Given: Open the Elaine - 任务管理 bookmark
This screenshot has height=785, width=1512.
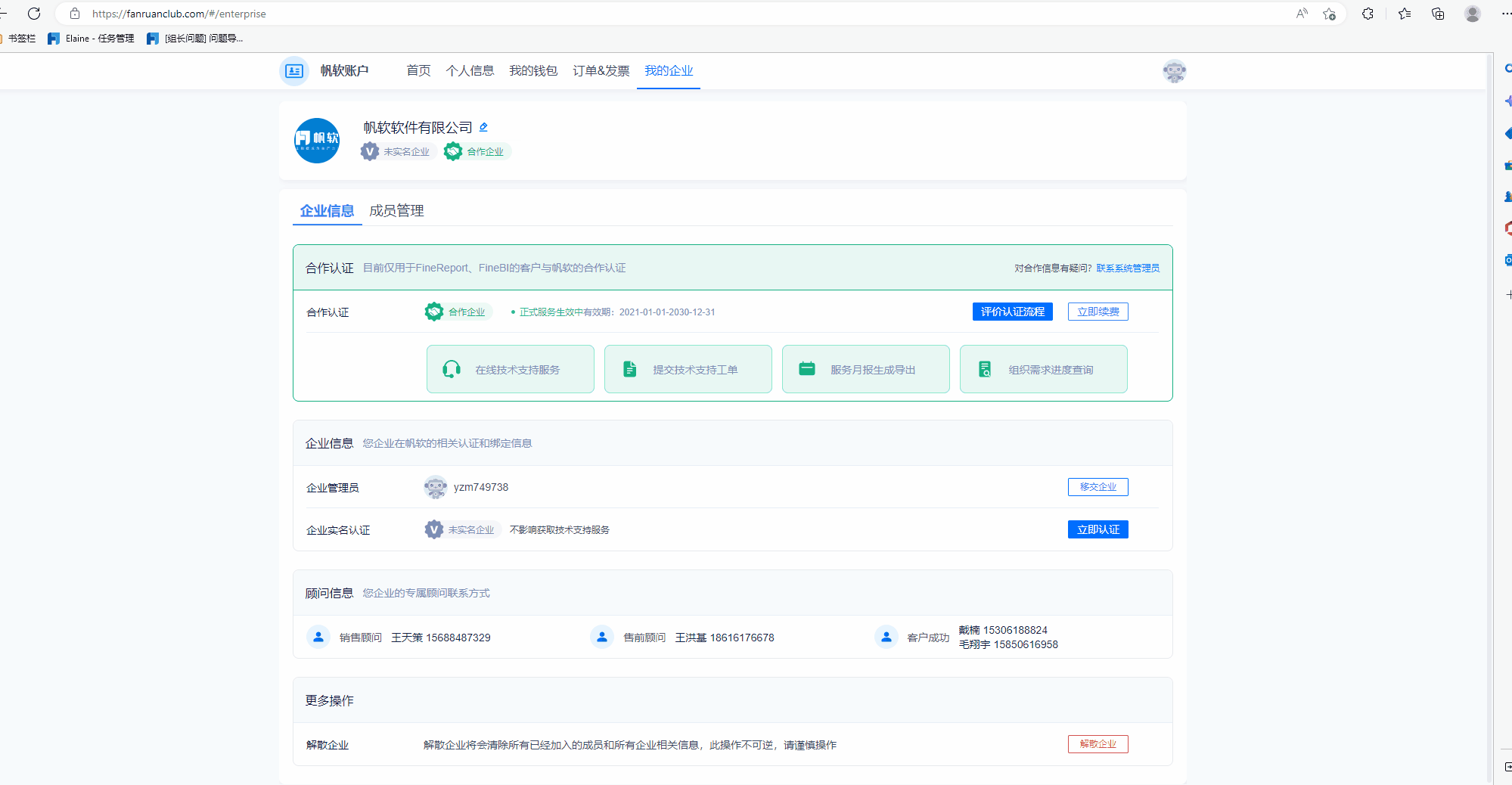Looking at the screenshot, I should click(91, 39).
